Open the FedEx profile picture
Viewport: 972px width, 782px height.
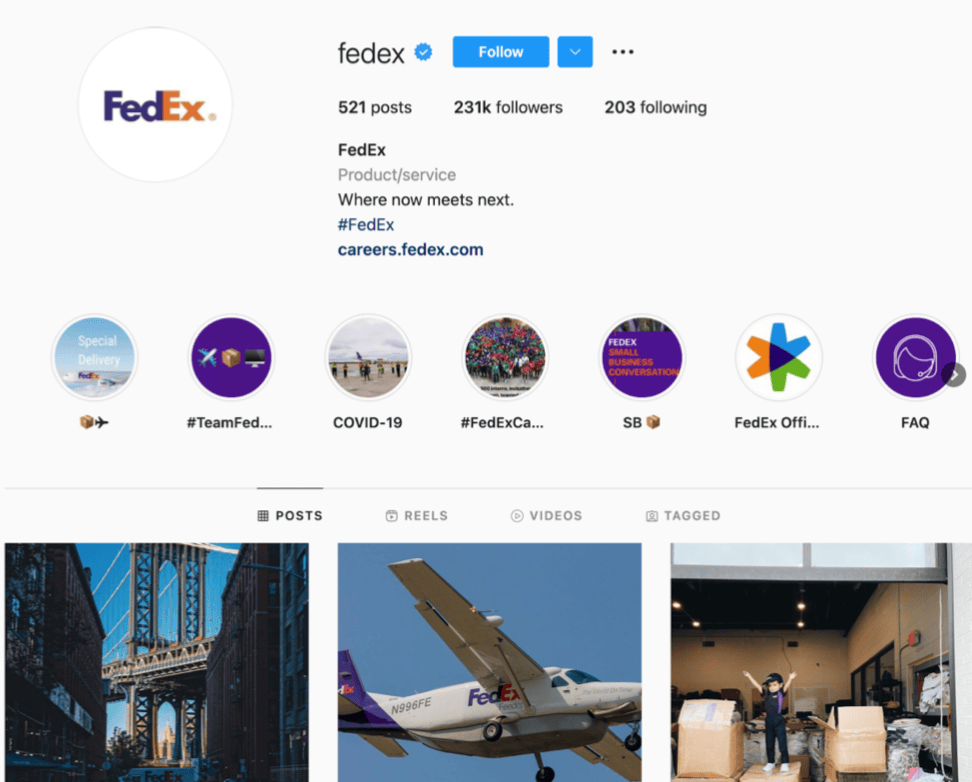155,105
